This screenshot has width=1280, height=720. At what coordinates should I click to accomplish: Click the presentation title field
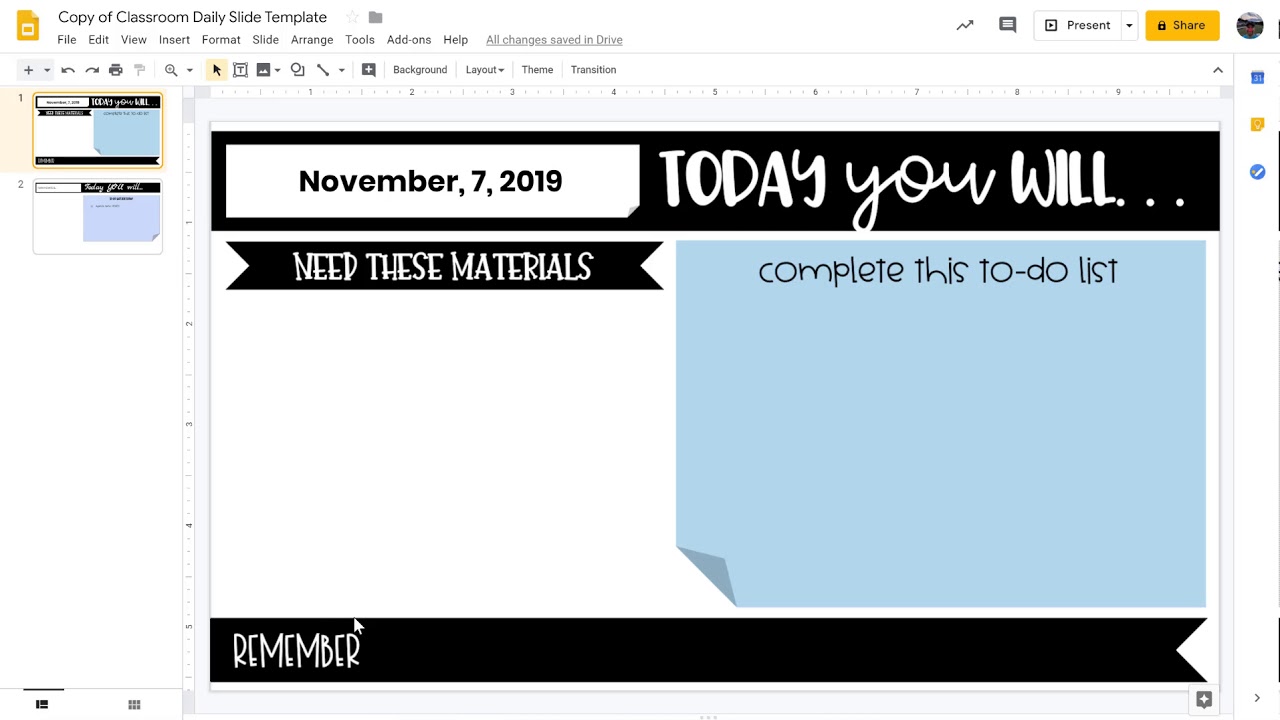[193, 17]
